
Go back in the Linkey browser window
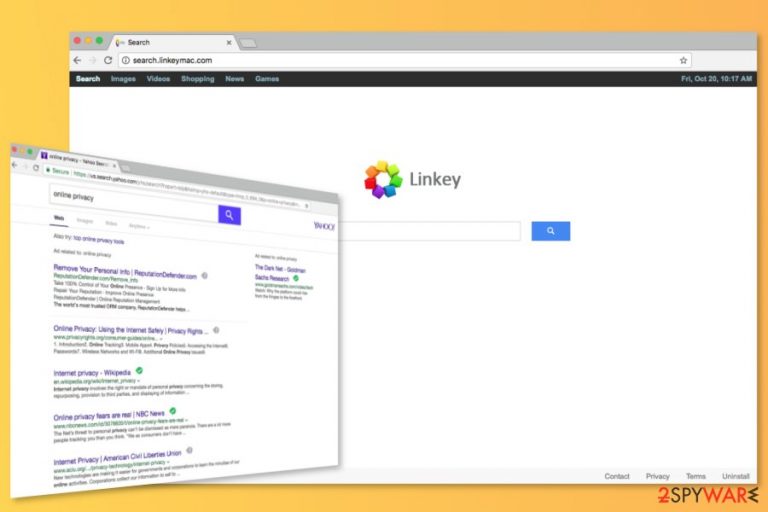tap(77, 60)
